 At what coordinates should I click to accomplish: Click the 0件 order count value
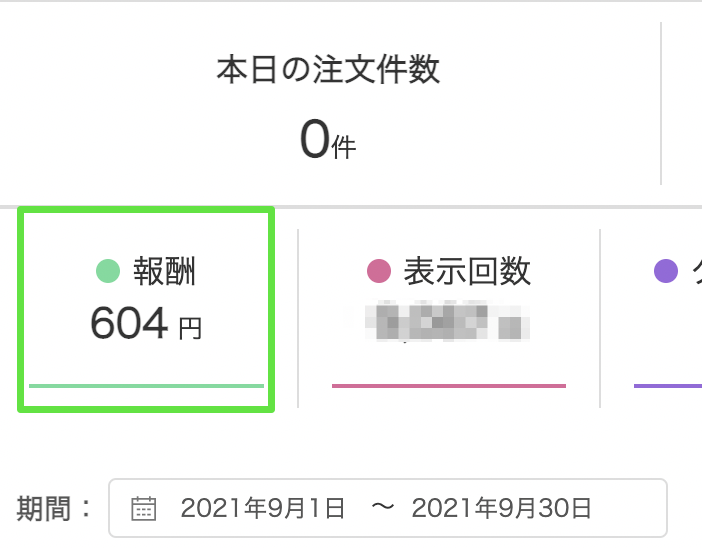tap(328, 139)
